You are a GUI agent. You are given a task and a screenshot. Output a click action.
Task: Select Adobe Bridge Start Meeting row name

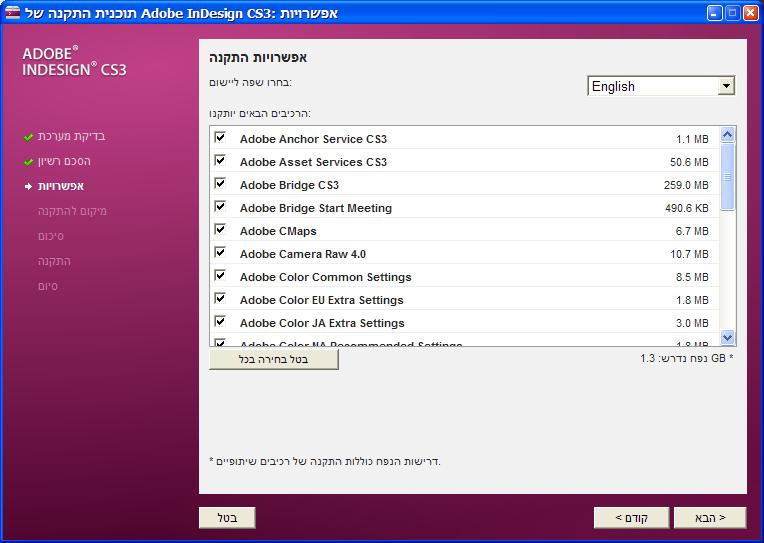316,208
